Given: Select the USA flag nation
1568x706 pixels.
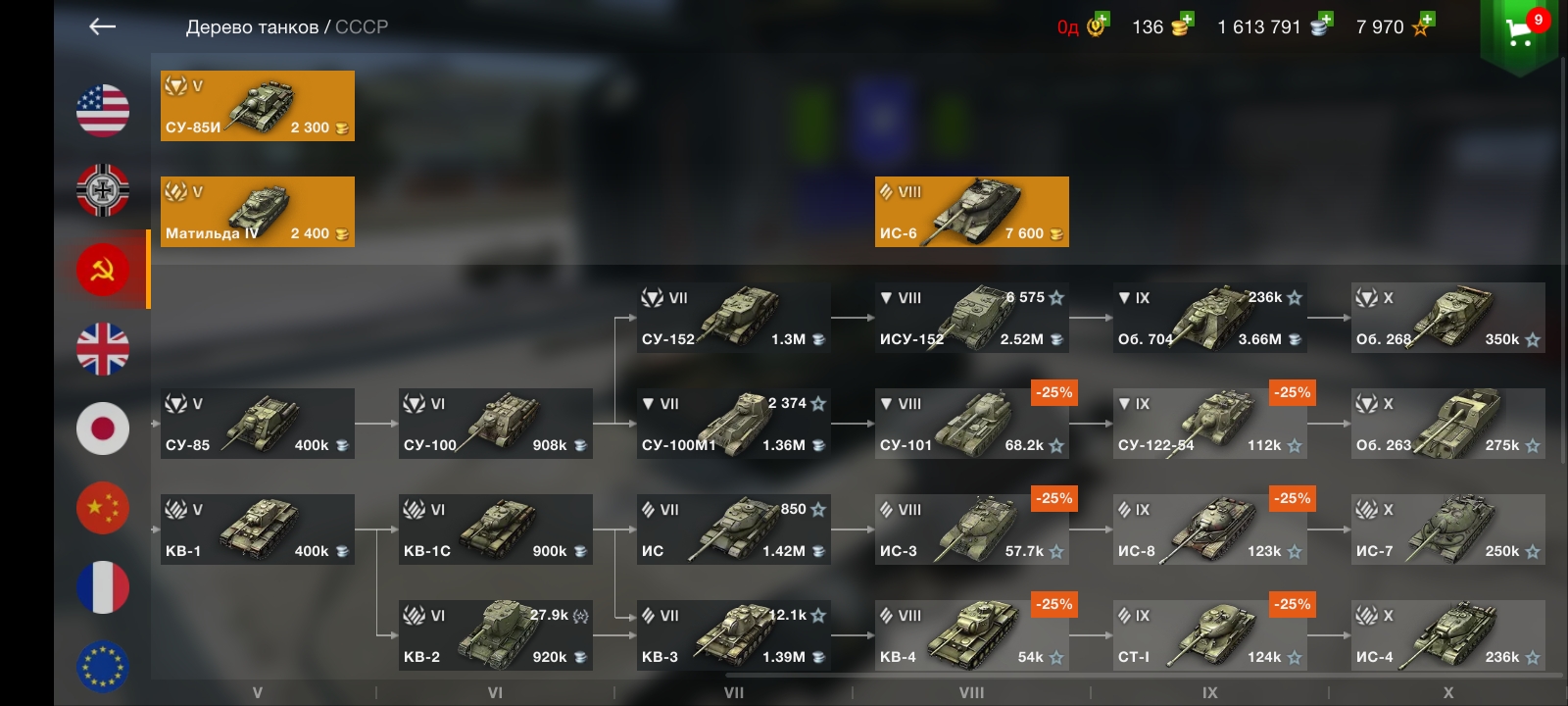Looking at the screenshot, I should [103, 110].
